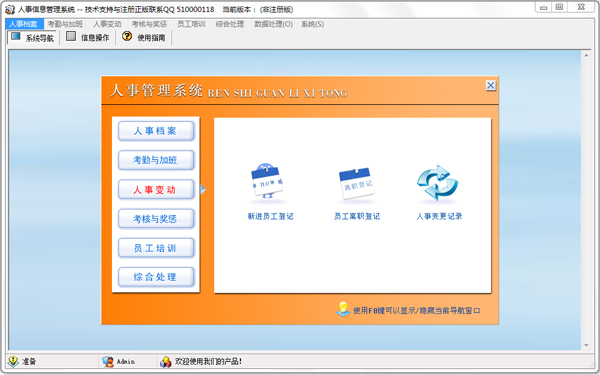
Task: Click the 系统导航 toolbar icon
Action: pyautogui.click(x=16, y=37)
